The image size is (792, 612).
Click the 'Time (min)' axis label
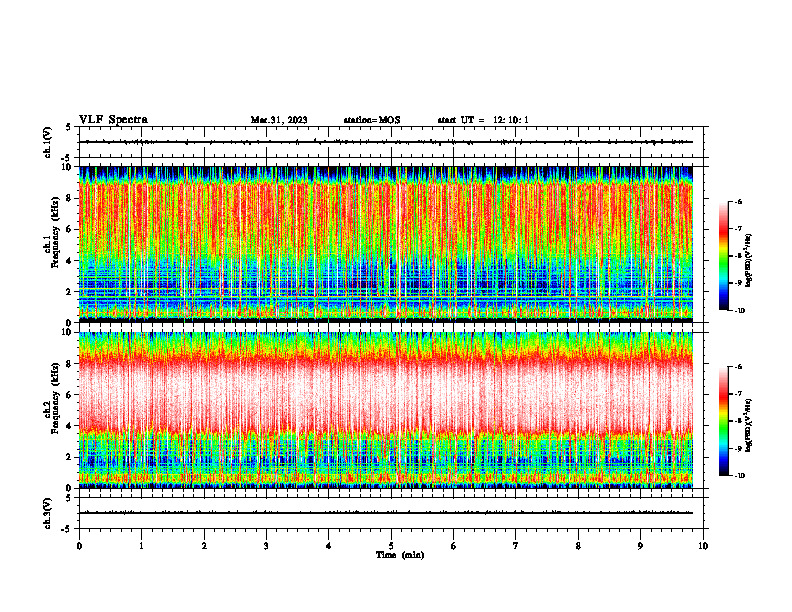[x=400, y=555]
